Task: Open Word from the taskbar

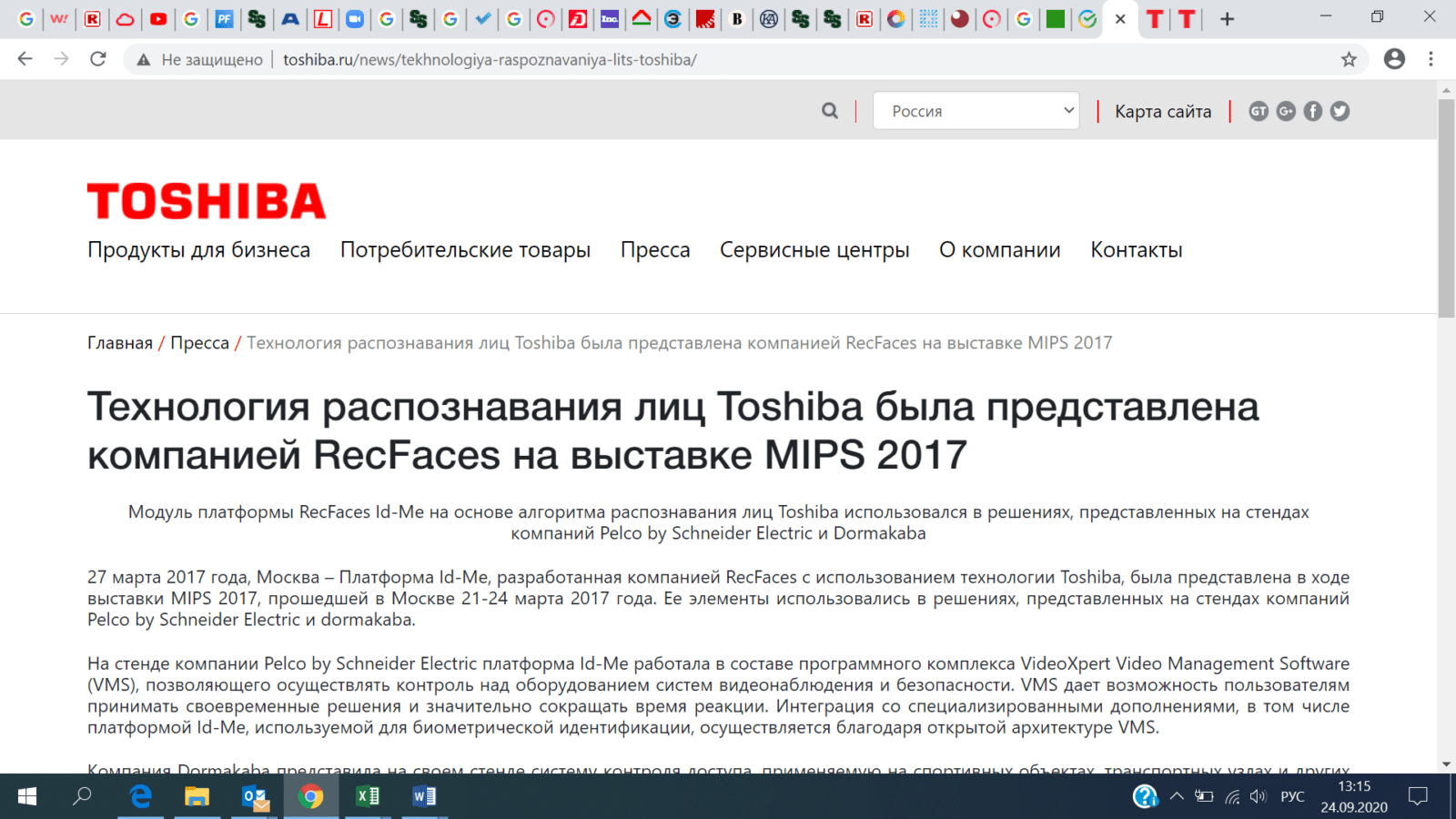Action: pos(421,796)
